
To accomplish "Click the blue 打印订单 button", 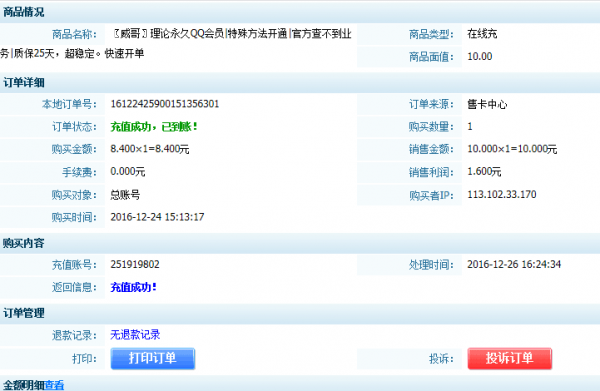I will (153, 358).
